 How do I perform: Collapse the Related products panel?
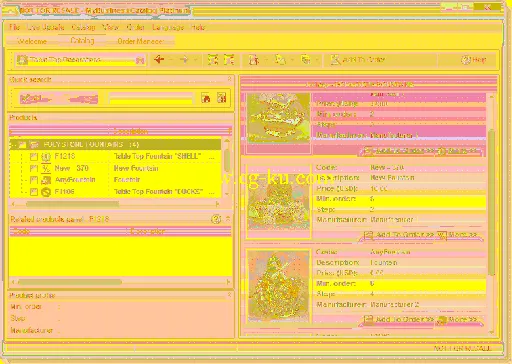point(228,219)
